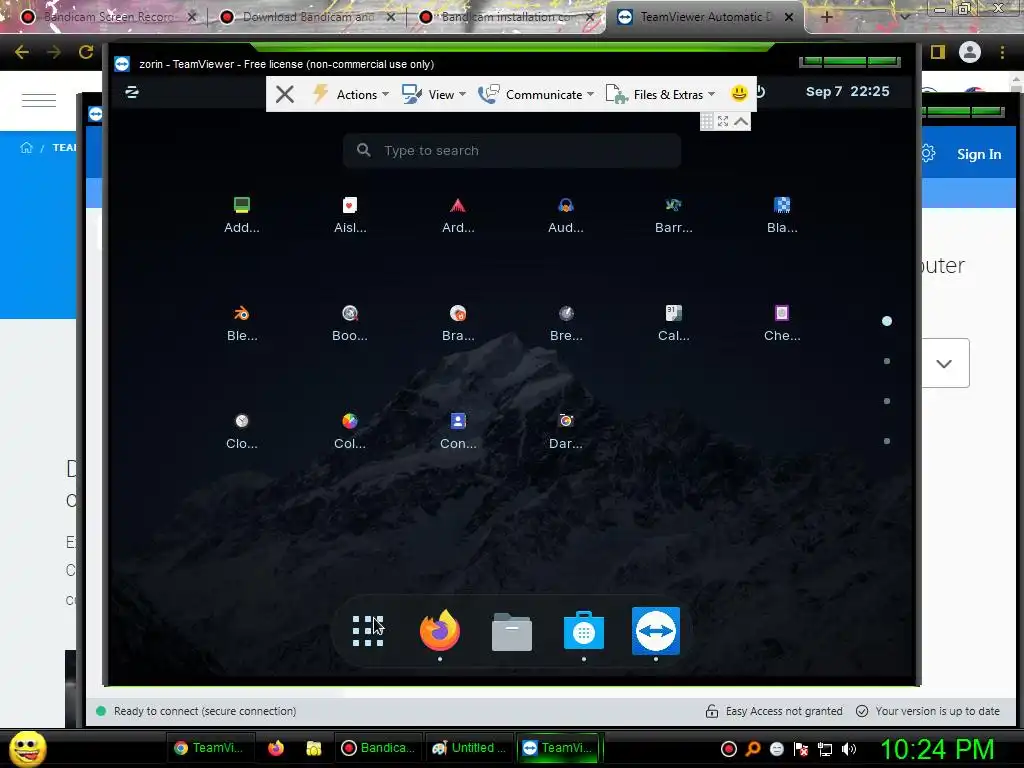Screen dimensions: 1024x768
Task: Launch the Bre... app icon
Action: [566, 323]
